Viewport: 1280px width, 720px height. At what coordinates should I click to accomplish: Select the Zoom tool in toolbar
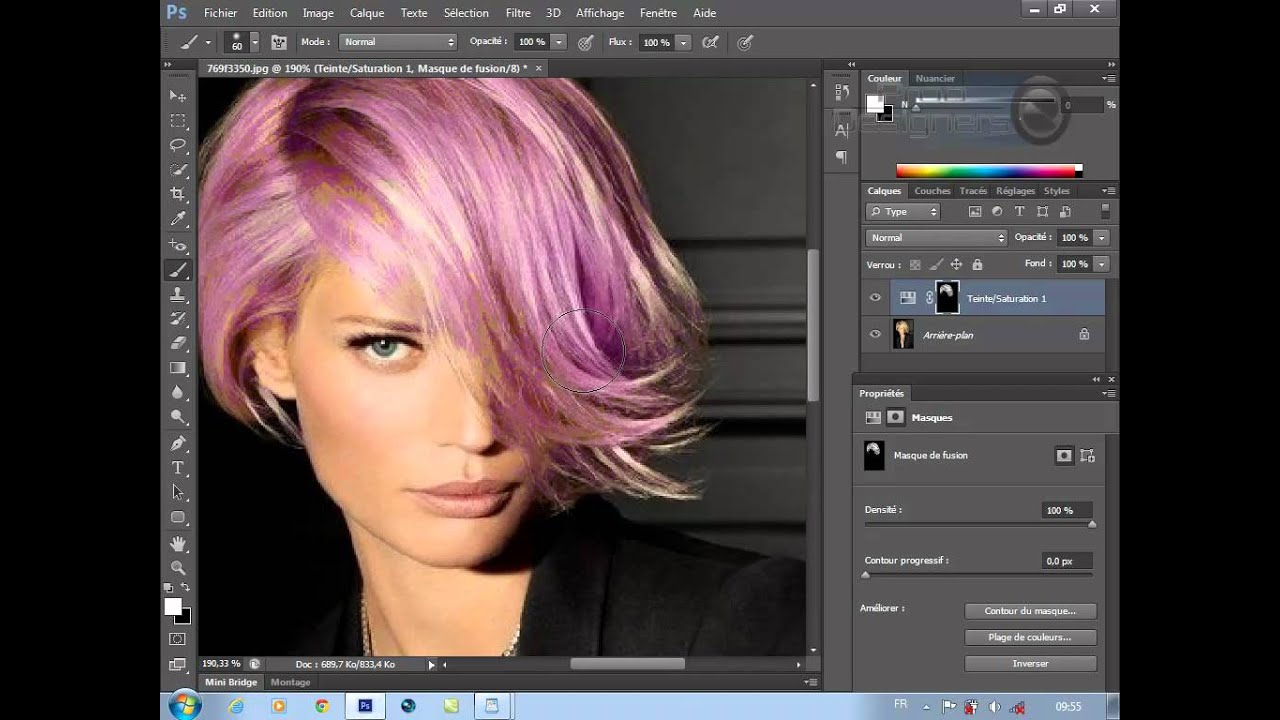[x=178, y=567]
